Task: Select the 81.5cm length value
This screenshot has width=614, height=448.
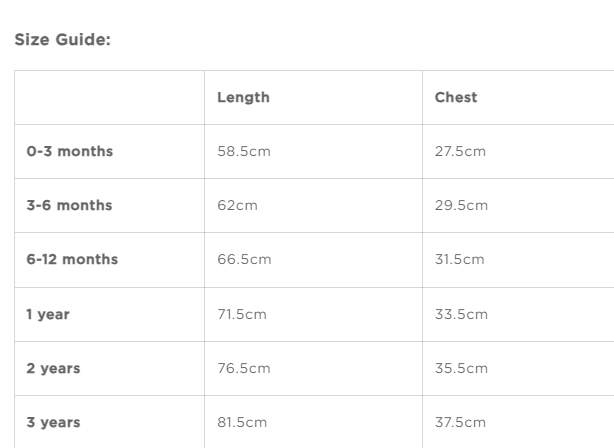Action: 242,422
